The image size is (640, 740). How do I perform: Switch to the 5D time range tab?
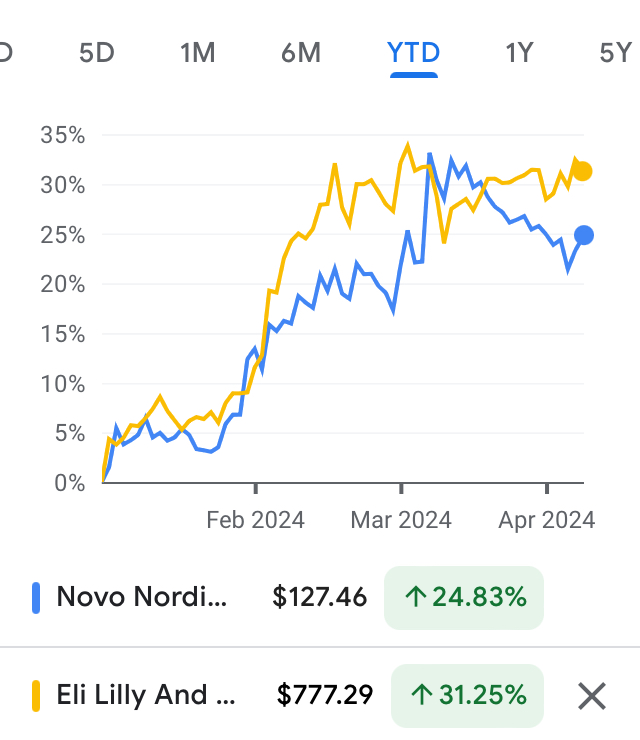pos(97,53)
